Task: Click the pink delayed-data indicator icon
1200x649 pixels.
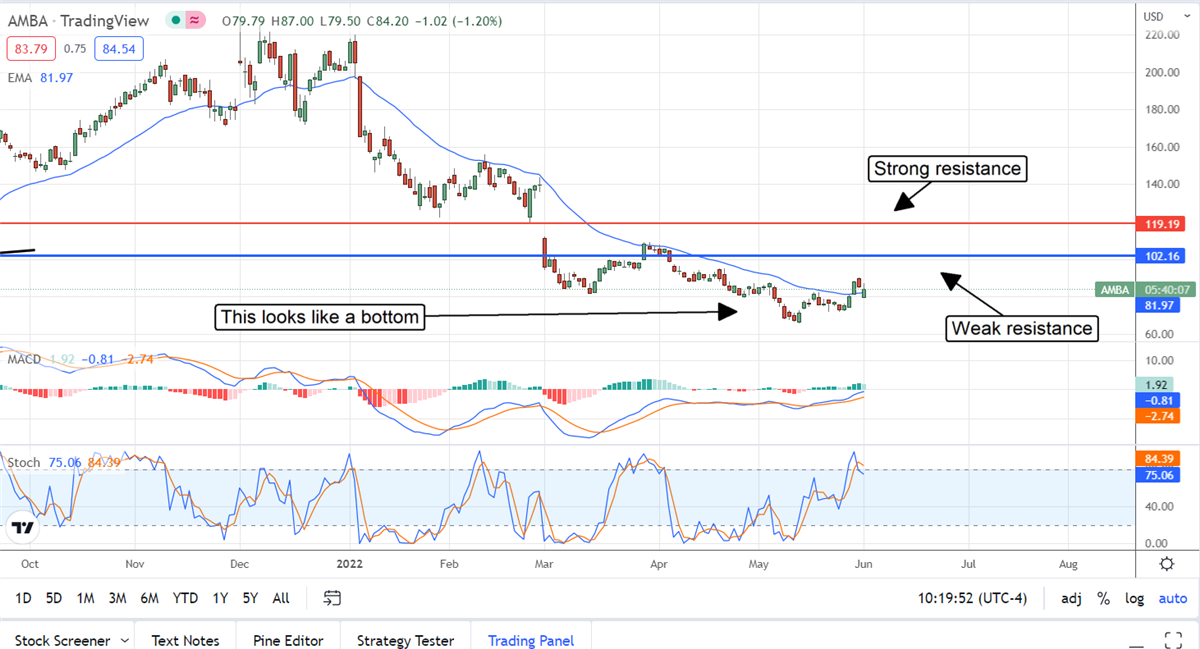Action: [x=196, y=18]
